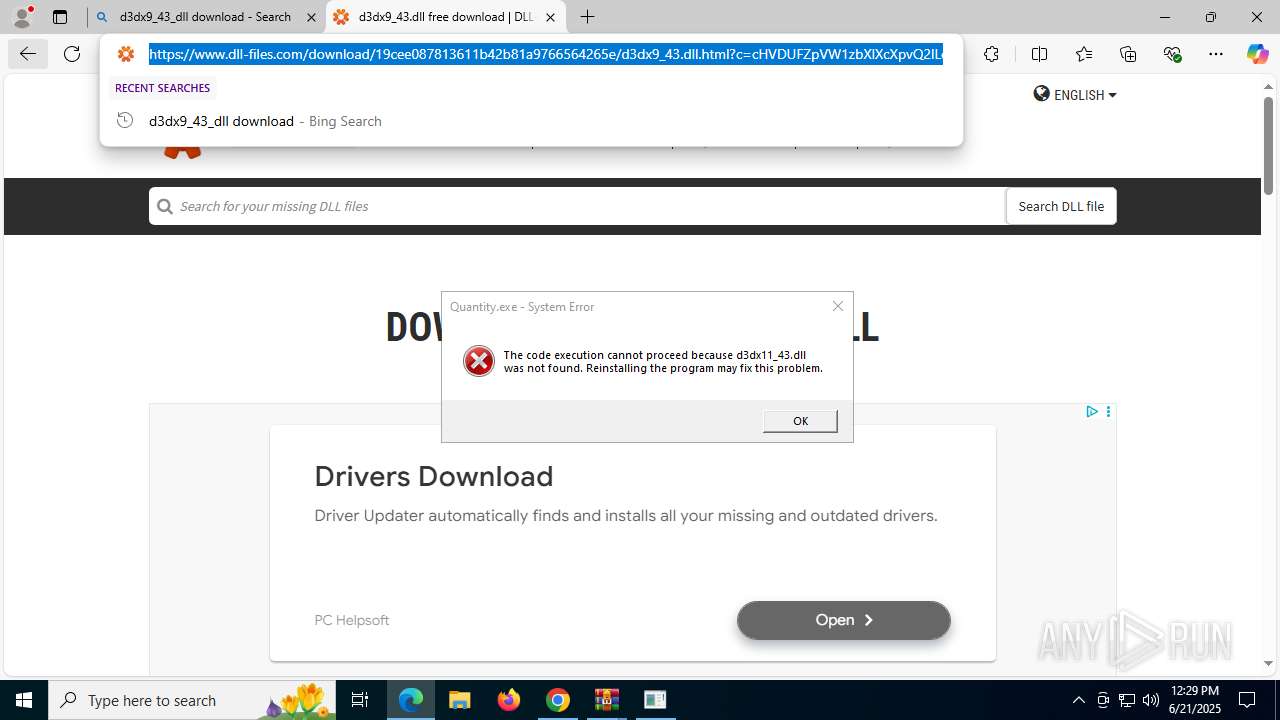
Task: Launch Firefox from taskbar
Action: [x=509, y=700]
